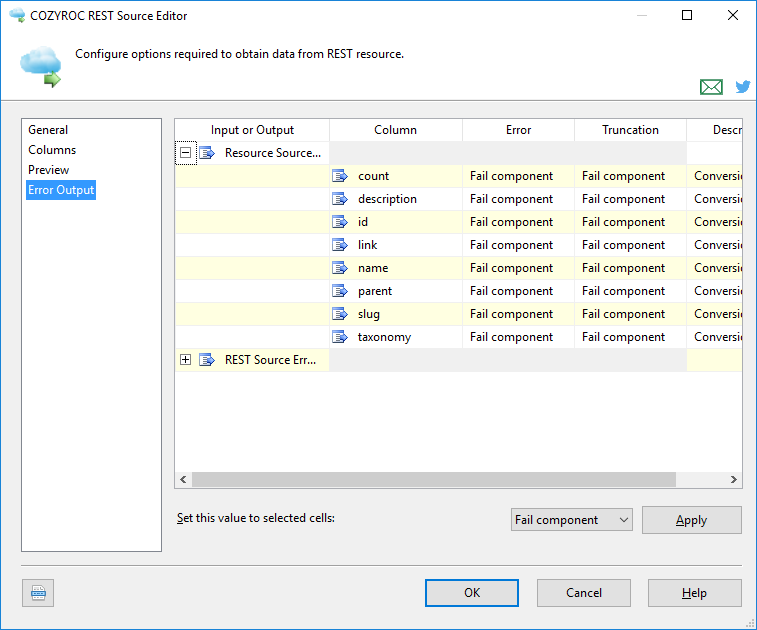Screen dimensions: 757x630
Task: Click the taxonomy column name
Action: click(384, 337)
